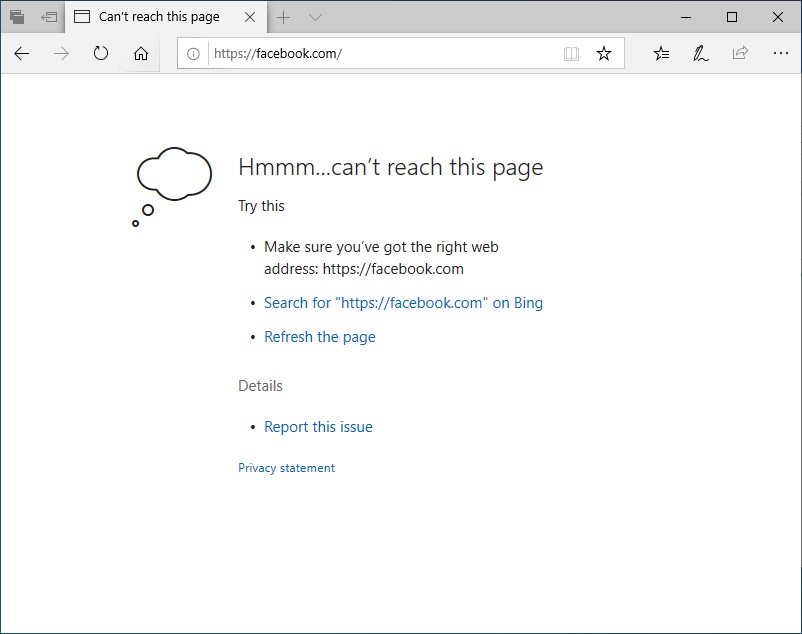This screenshot has width=802, height=634.
Task: Click the Refresh the page link
Action: [x=320, y=337]
